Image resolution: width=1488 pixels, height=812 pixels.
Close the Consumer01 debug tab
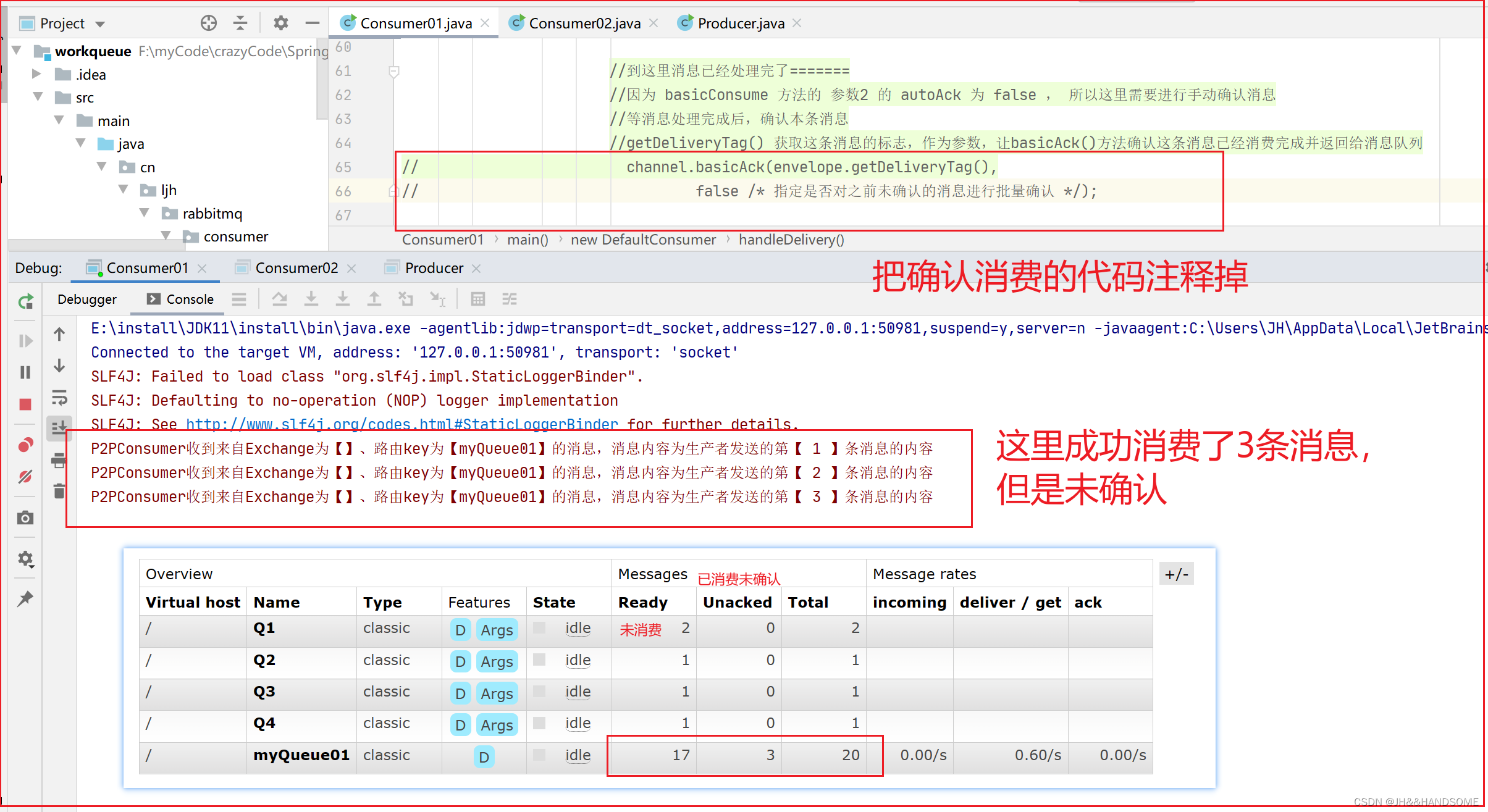coord(202,269)
